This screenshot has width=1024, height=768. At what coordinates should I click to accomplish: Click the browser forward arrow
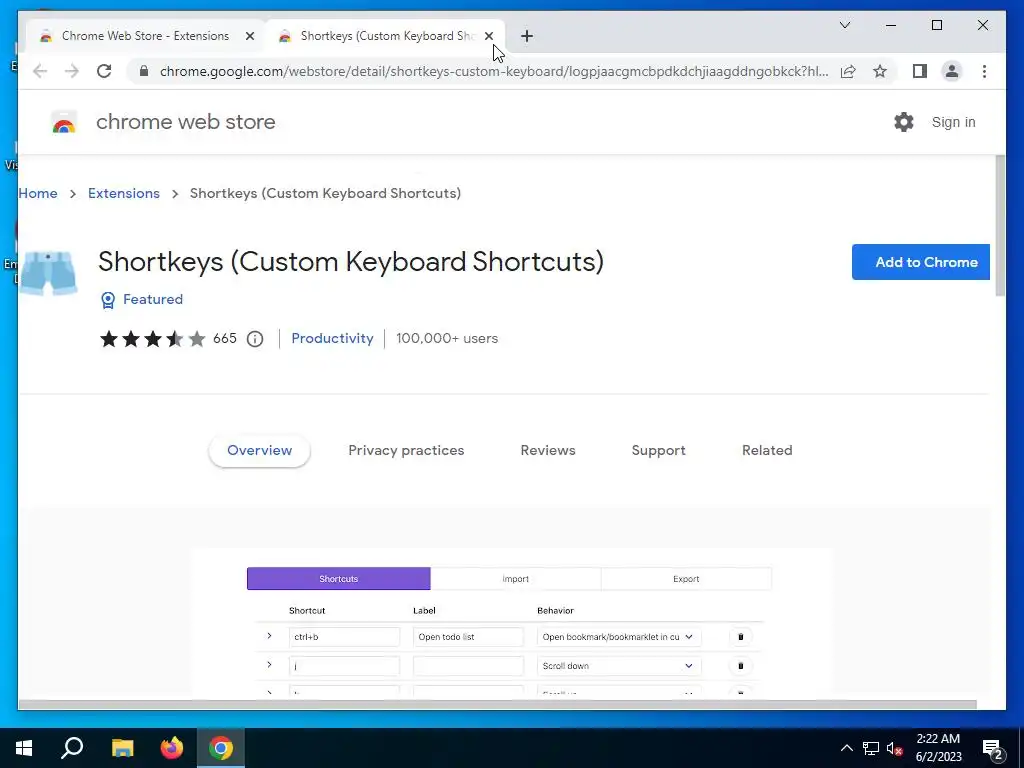[x=72, y=71]
